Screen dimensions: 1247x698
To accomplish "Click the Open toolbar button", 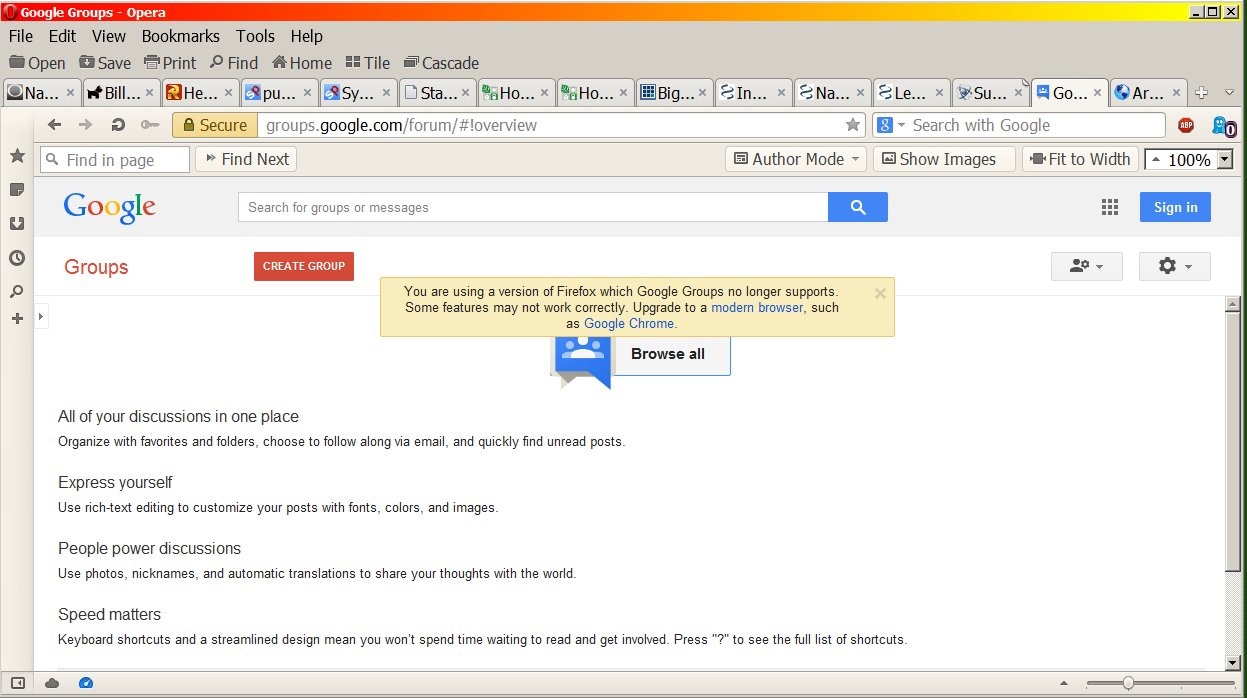I will click(38, 63).
